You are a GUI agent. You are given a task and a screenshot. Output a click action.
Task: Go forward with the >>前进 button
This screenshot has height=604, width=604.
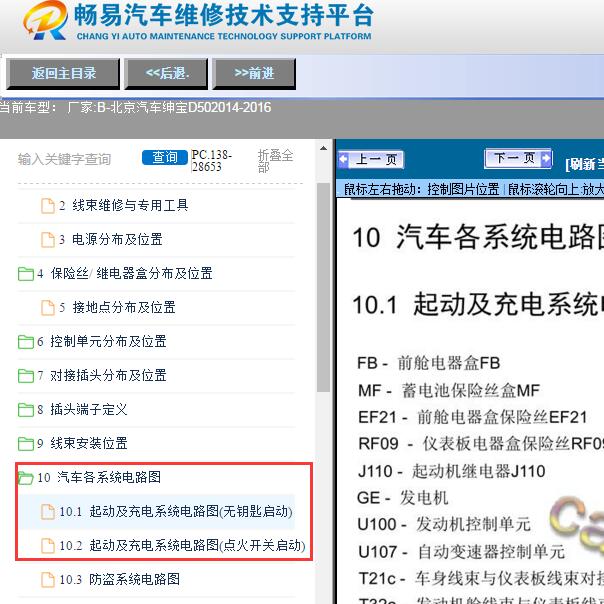254,74
